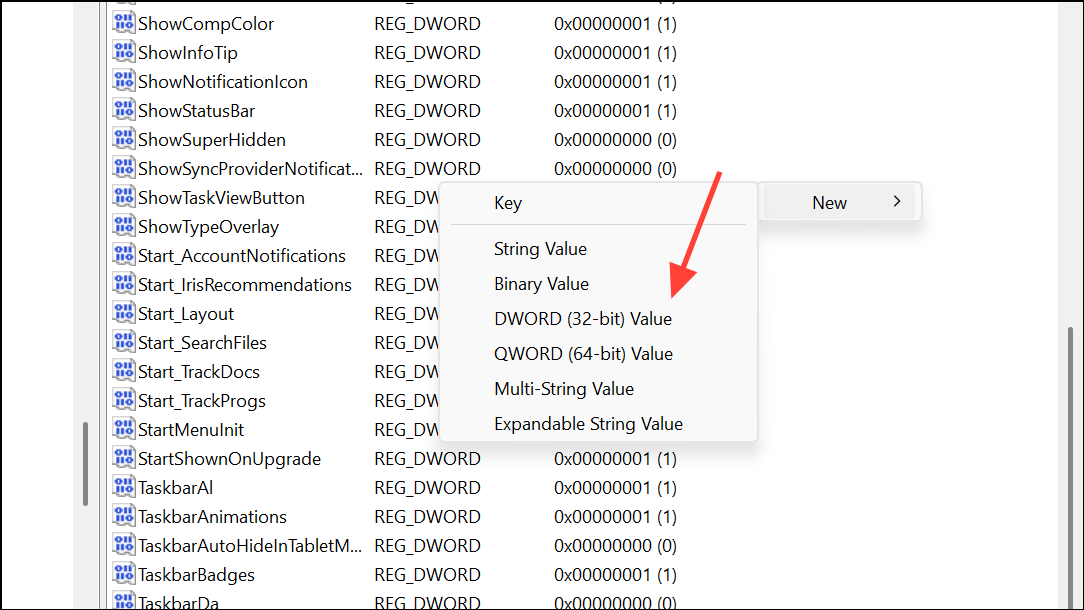1084x610 pixels.
Task: Select the StartShownOnUpgrade value icon
Action: [x=123, y=458]
